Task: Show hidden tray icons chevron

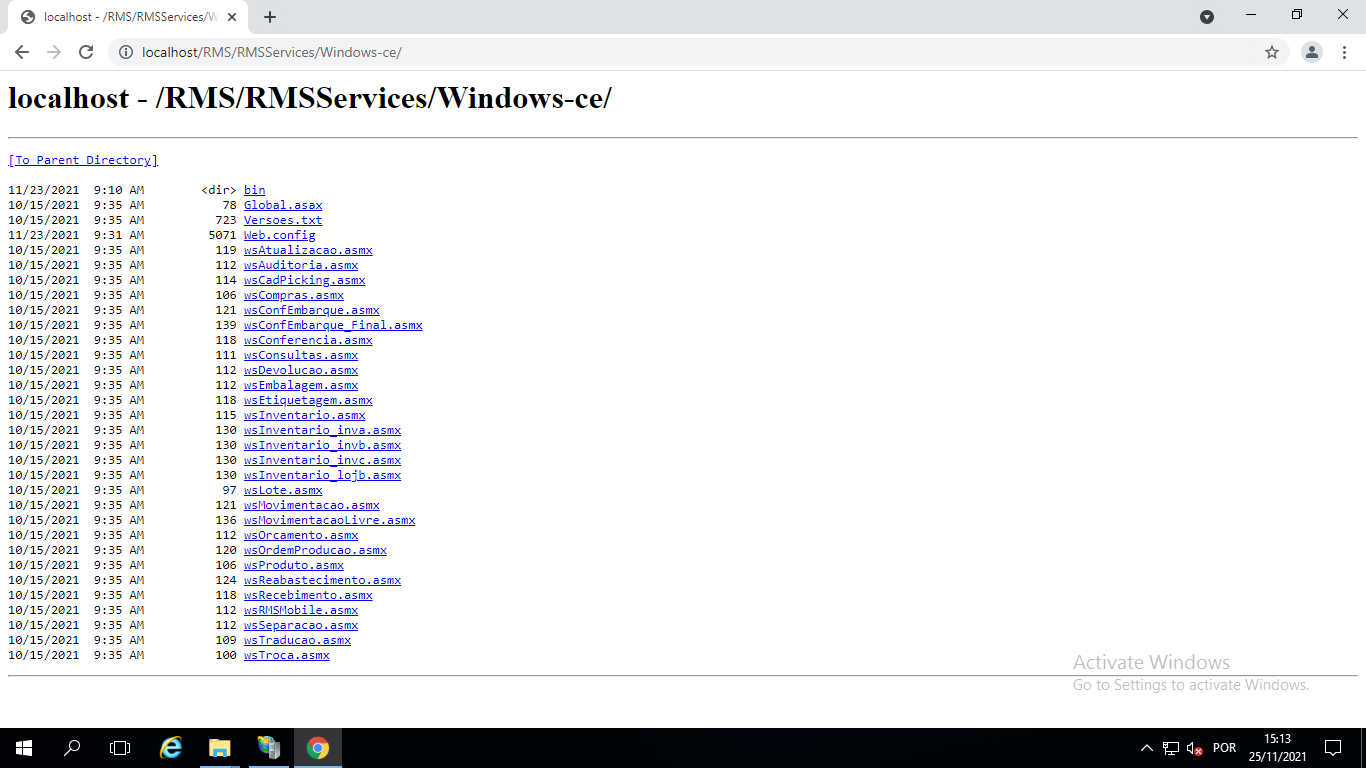Action: [1147, 748]
